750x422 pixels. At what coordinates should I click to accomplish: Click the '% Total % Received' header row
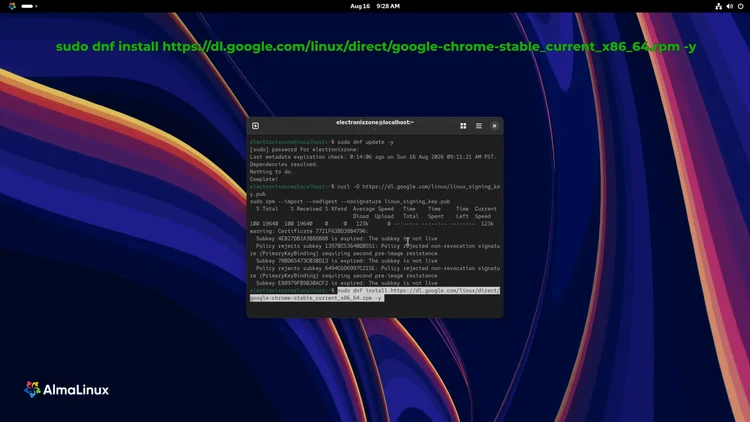[376, 209]
